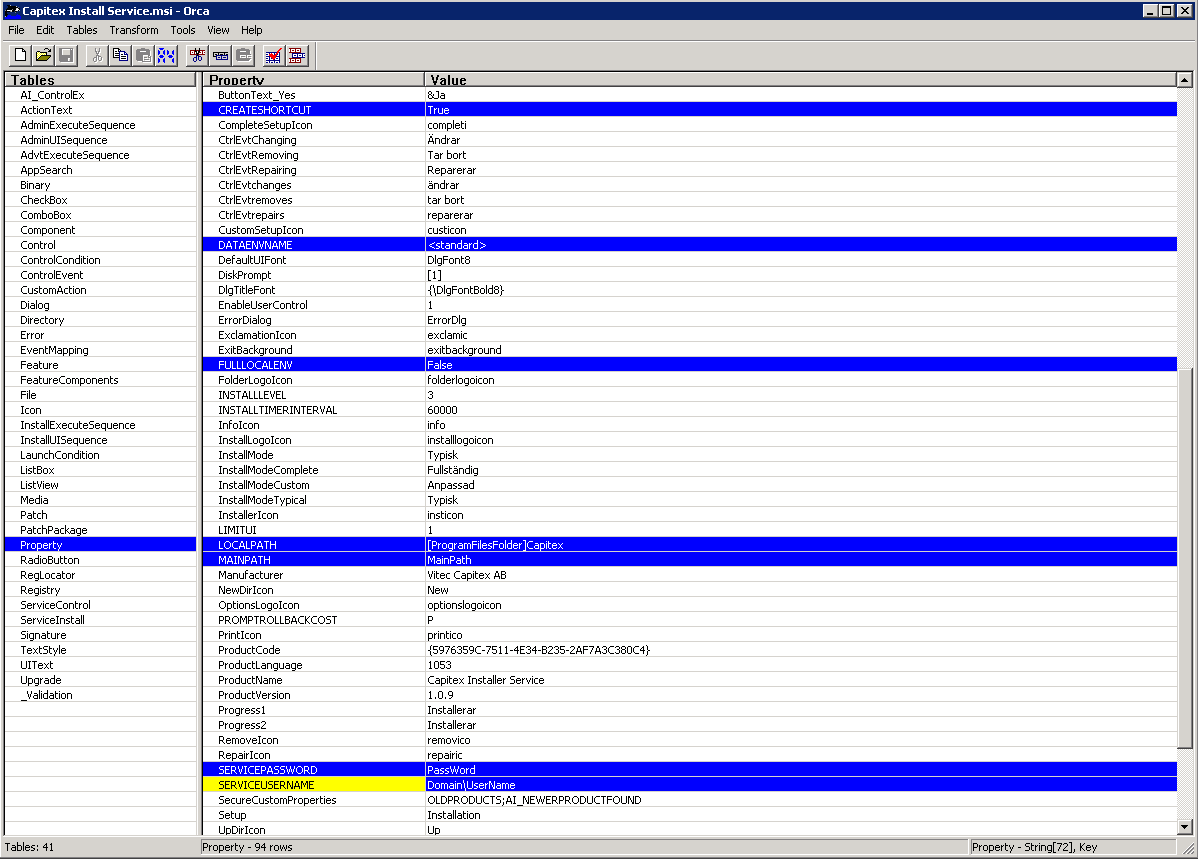1198x859 pixels.
Task: Click the Cut Row icon with scissors
Action: (x=197, y=55)
